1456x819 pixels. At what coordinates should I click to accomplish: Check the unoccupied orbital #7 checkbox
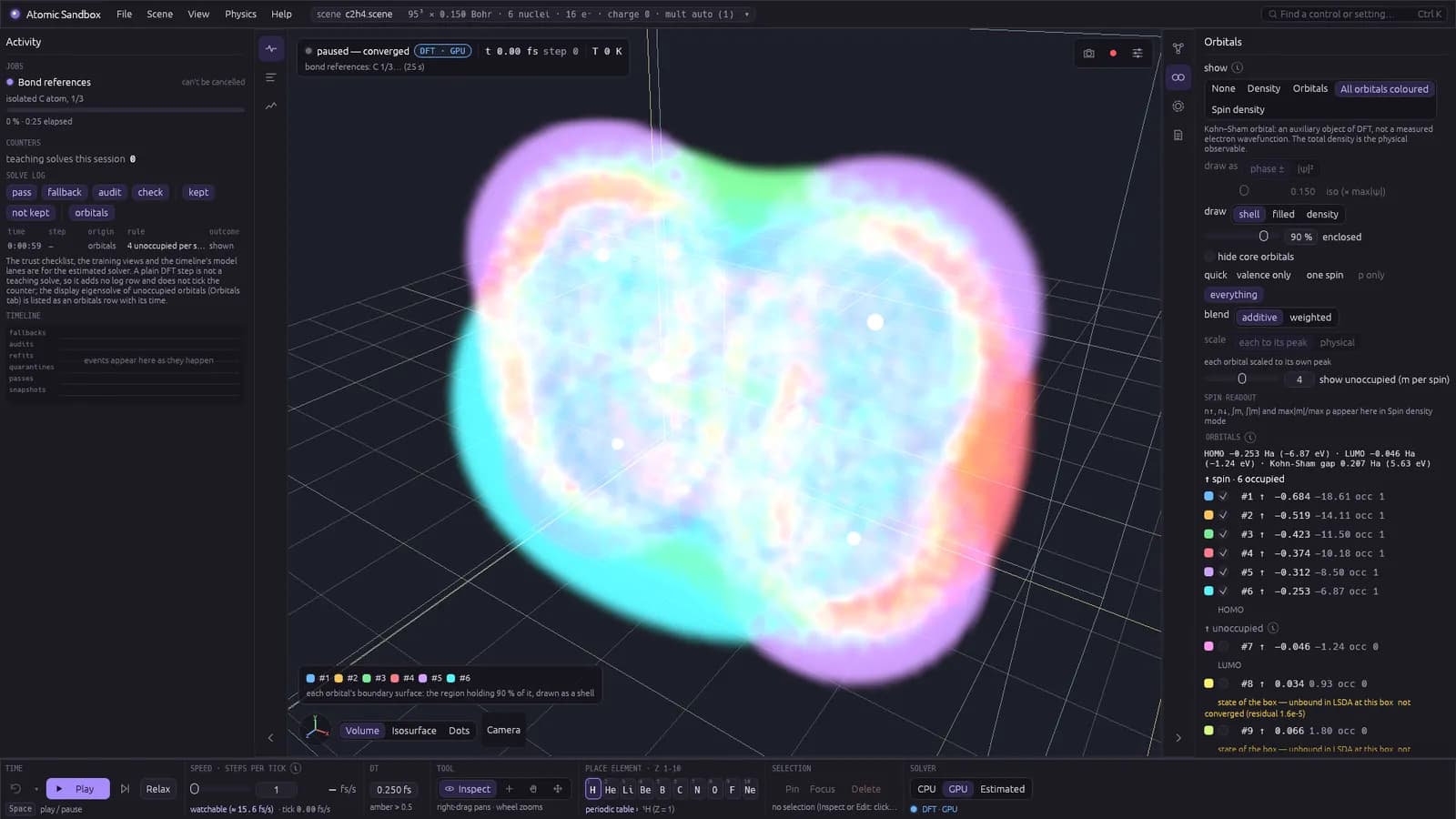[x=1224, y=646]
